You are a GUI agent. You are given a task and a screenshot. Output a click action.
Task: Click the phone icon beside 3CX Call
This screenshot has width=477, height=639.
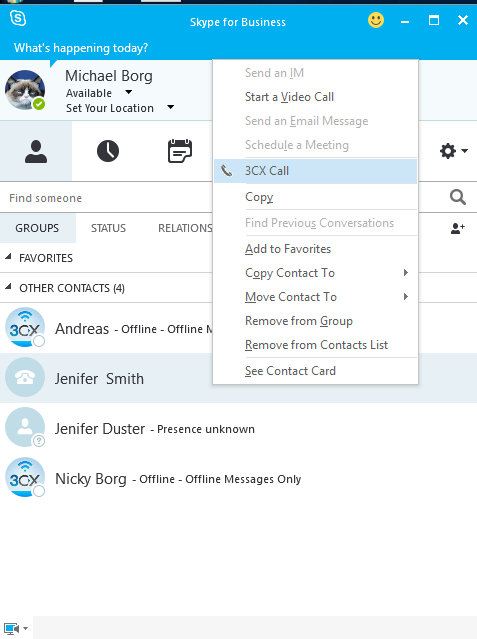pyautogui.click(x=227, y=171)
